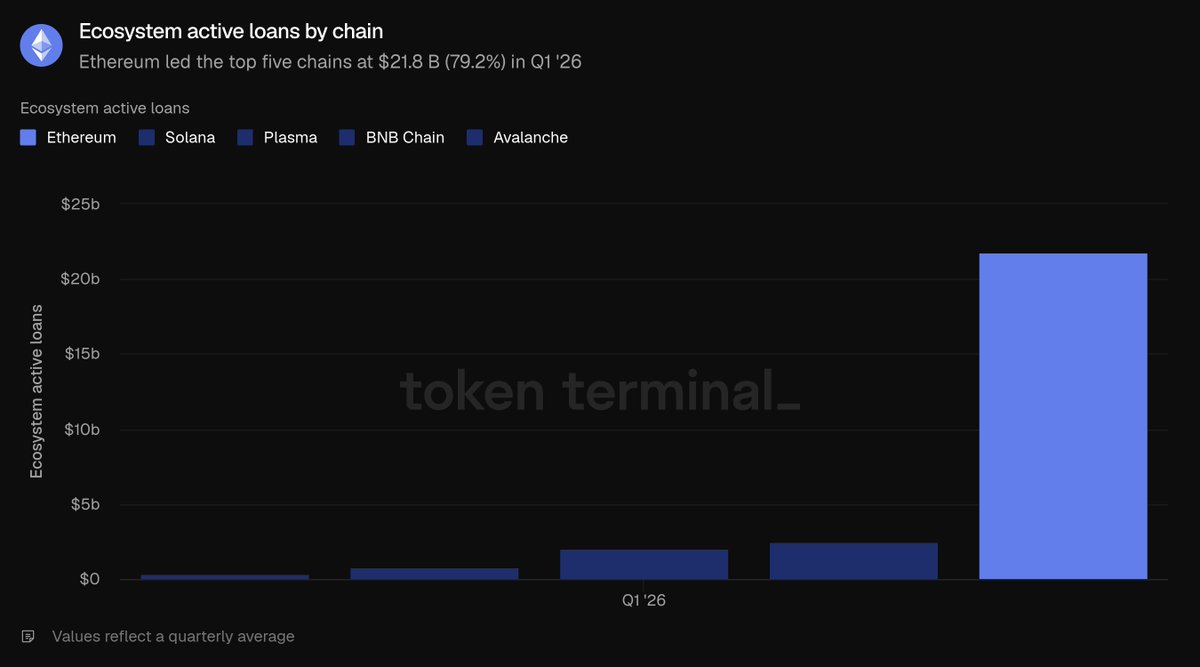Click the Ethereum led subtitle text
This screenshot has width=1200, height=667.
tap(330, 61)
